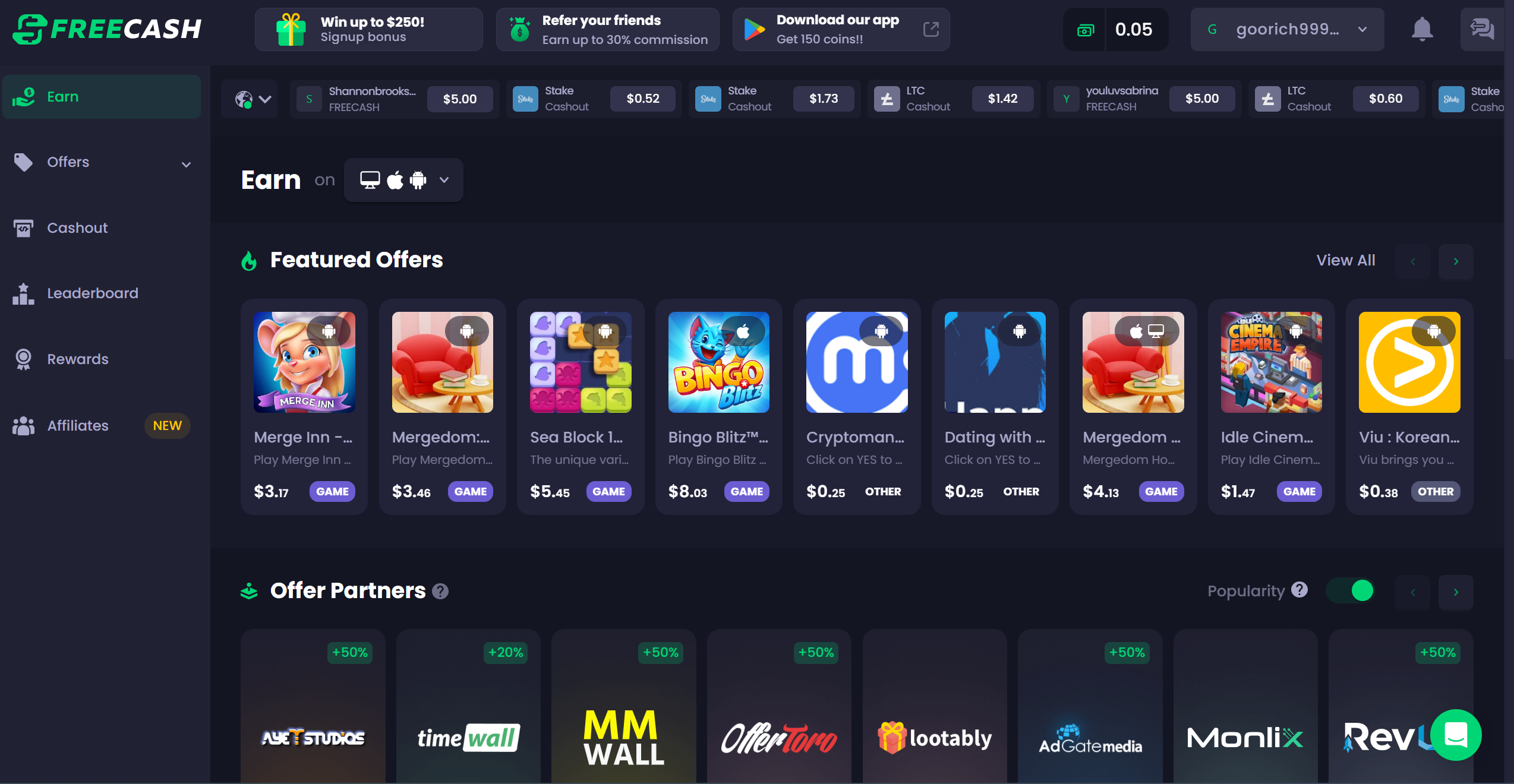Image resolution: width=1514 pixels, height=784 pixels.
Task: Click the Freecash logo
Action: click(107, 29)
